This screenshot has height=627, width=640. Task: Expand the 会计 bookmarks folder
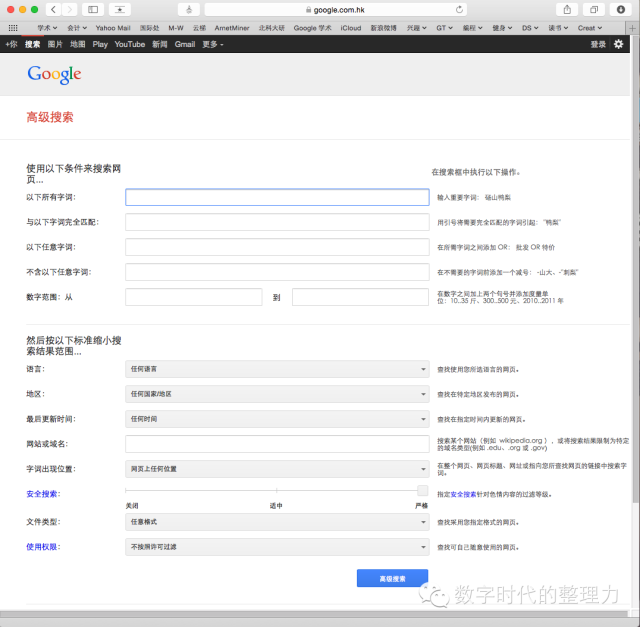pyautogui.click(x=77, y=28)
